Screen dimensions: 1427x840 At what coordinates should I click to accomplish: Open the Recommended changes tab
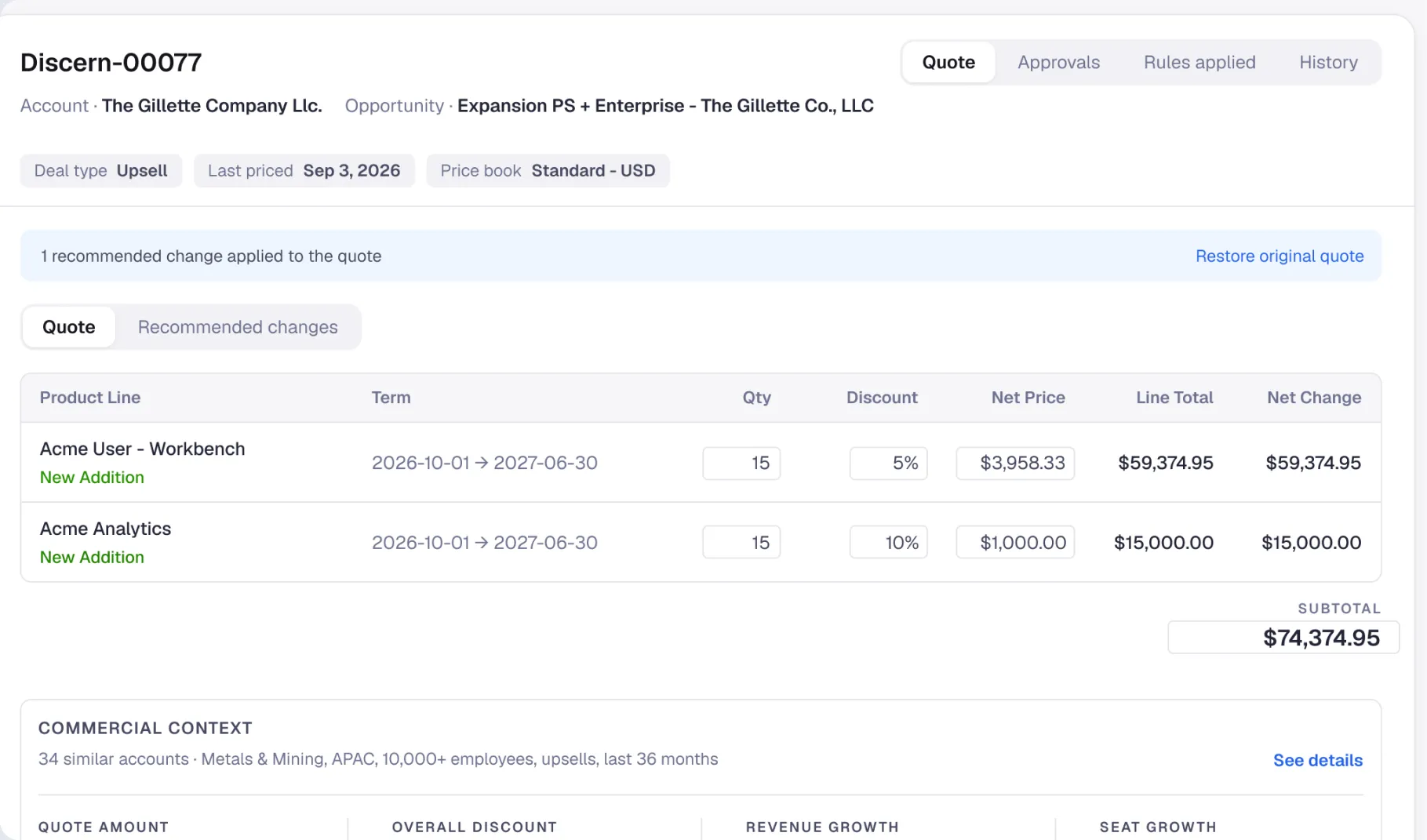point(238,327)
